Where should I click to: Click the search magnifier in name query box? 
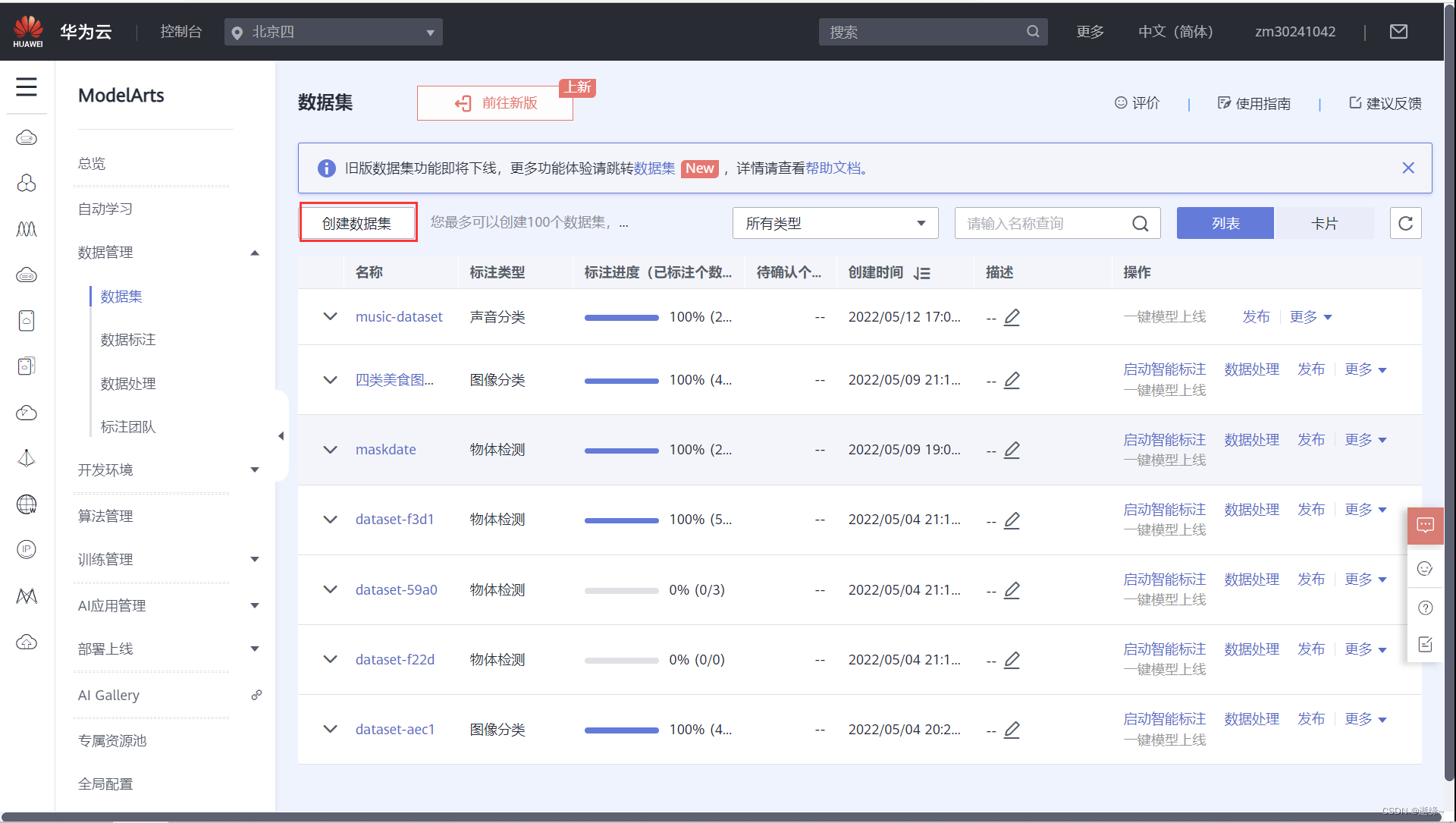[x=1140, y=224]
